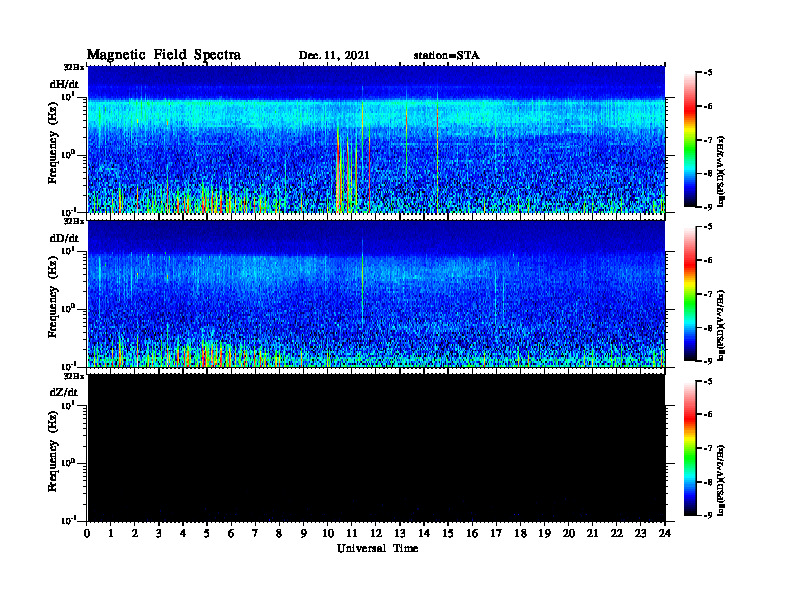792x612 pixels.
Task: Select the date text "Dec. 11, 2021"
Action: pos(334,56)
